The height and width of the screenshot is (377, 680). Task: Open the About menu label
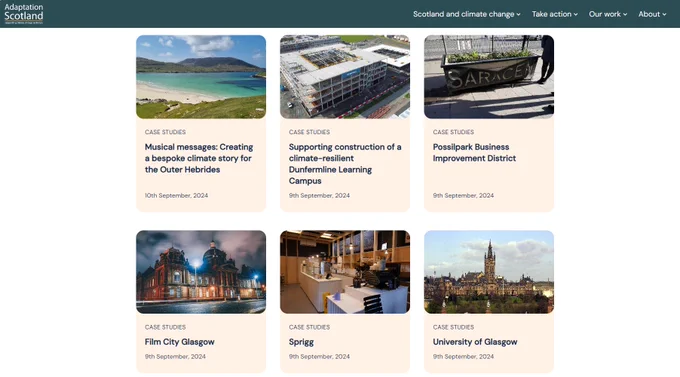(x=649, y=14)
